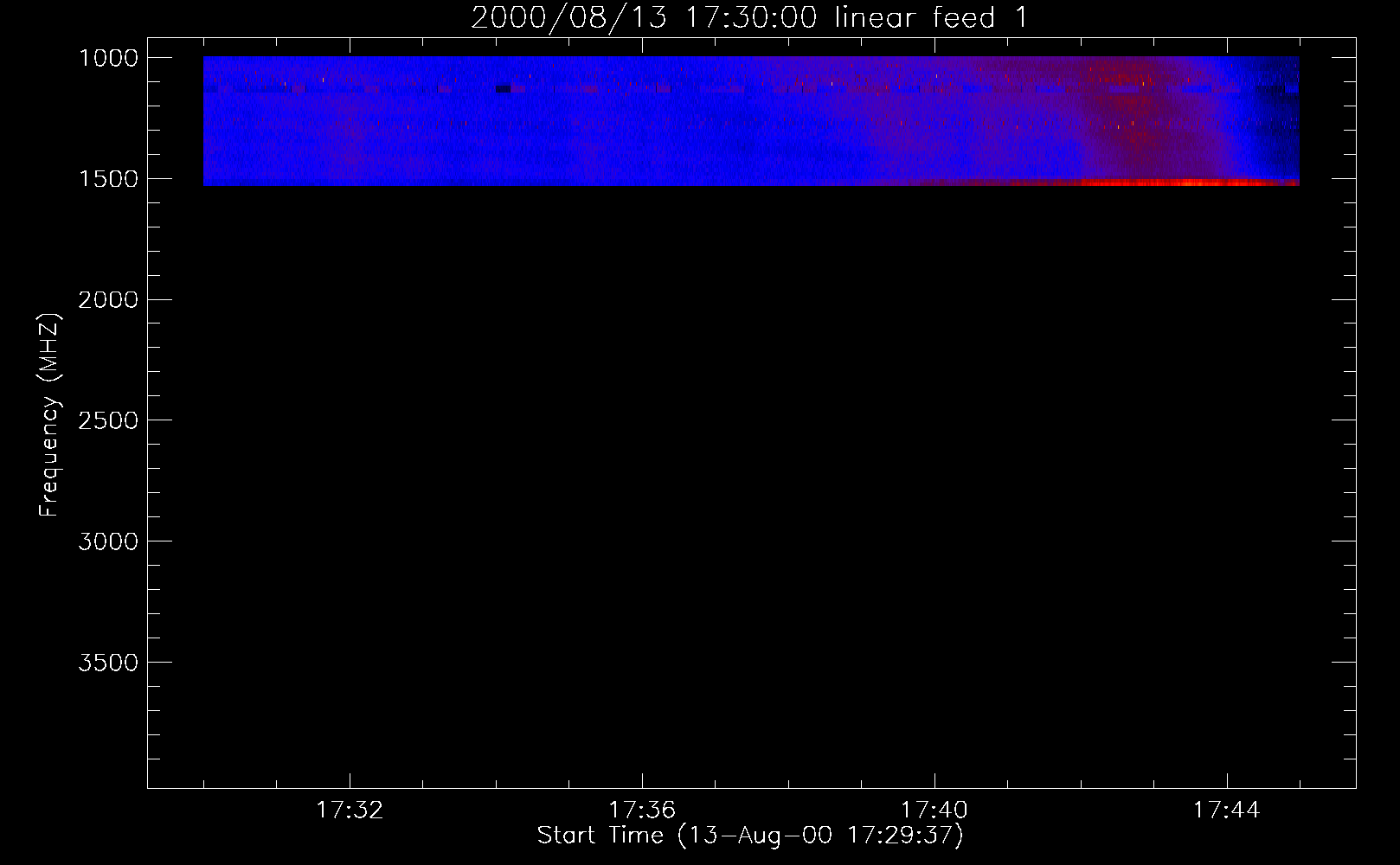Click the 1000 frequency tick label
The image size is (1400, 865).
(108, 58)
